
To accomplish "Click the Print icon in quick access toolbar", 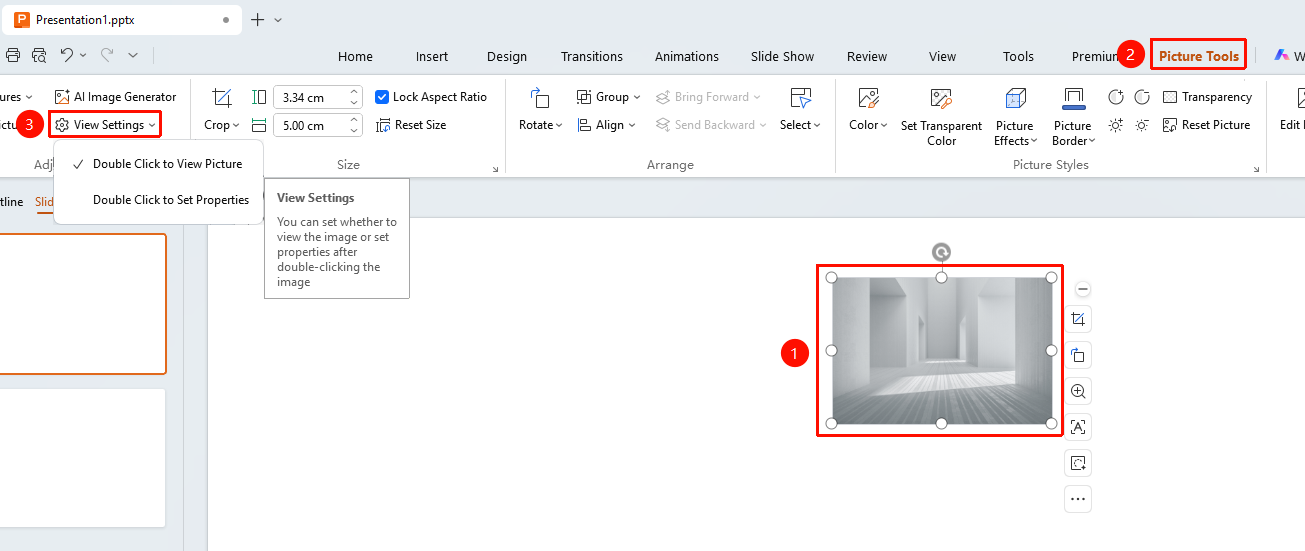I will (13, 55).
